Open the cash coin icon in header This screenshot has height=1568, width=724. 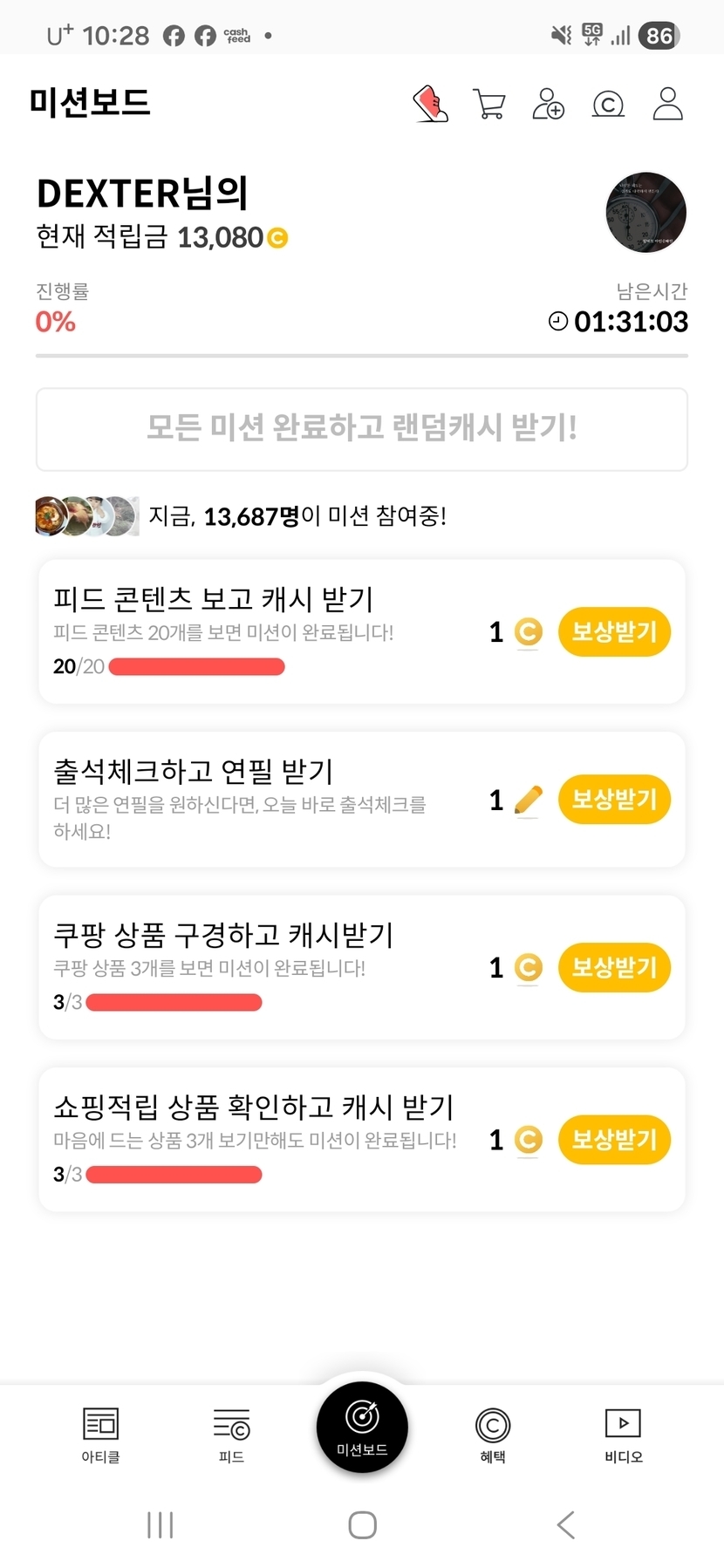point(608,105)
